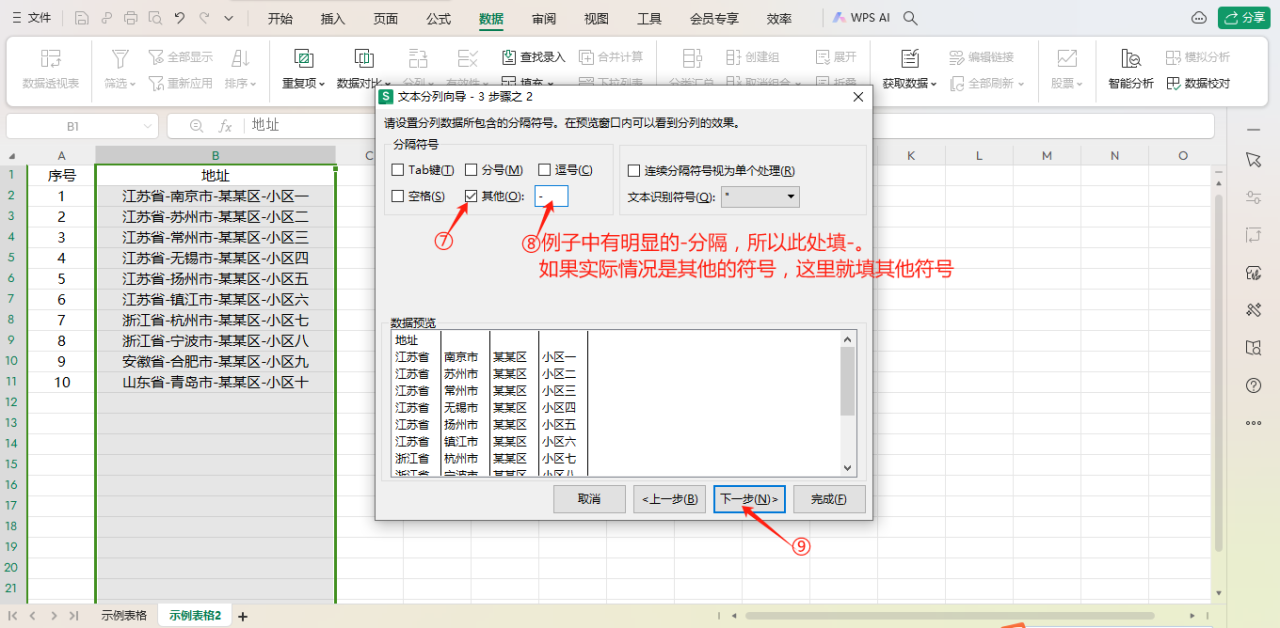Expand the 全部刷新 refresh all dropdown
The image size is (1280, 628).
click(1021, 84)
